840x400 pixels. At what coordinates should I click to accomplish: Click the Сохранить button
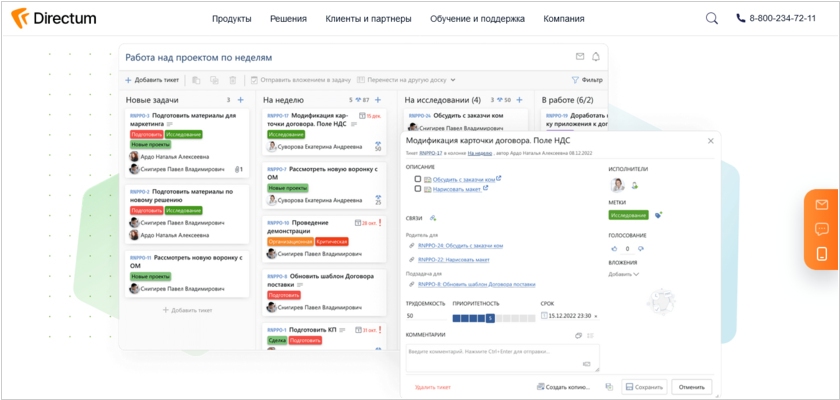(x=644, y=387)
